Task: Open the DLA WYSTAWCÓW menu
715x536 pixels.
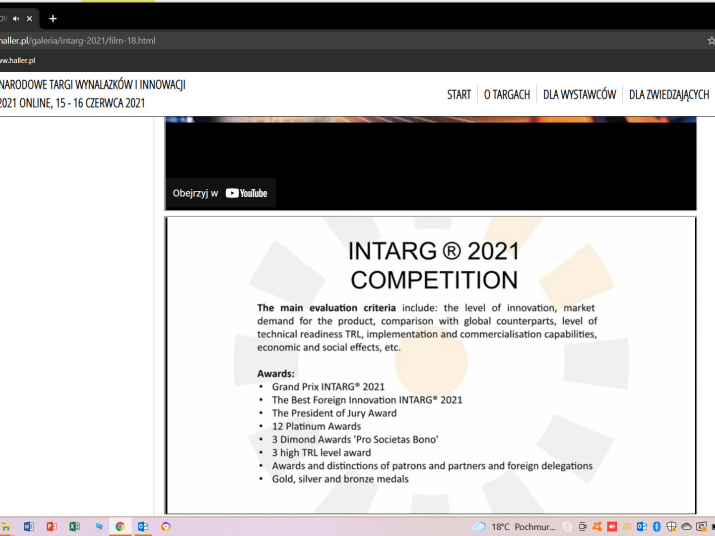Action: (x=579, y=95)
